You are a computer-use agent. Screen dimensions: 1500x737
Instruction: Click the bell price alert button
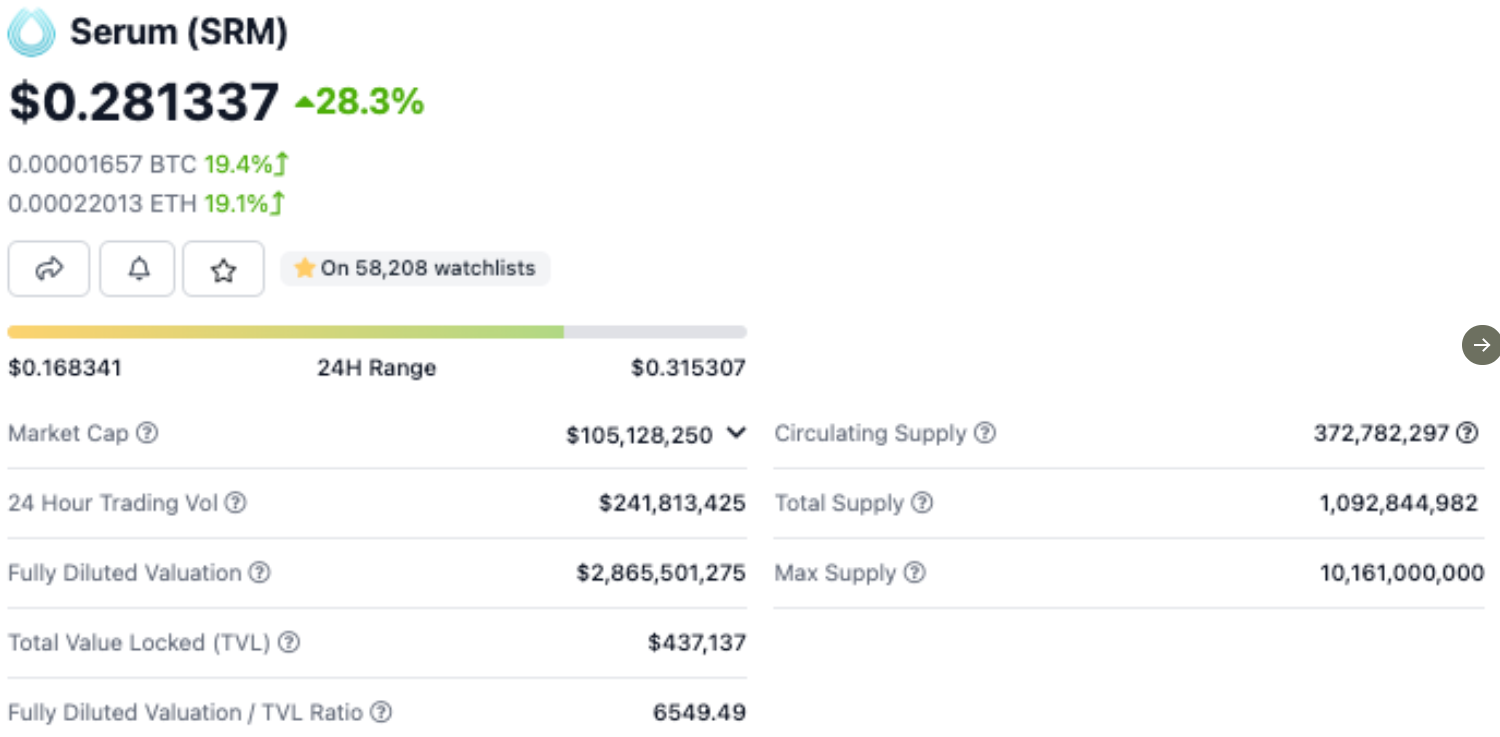[x=138, y=269]
